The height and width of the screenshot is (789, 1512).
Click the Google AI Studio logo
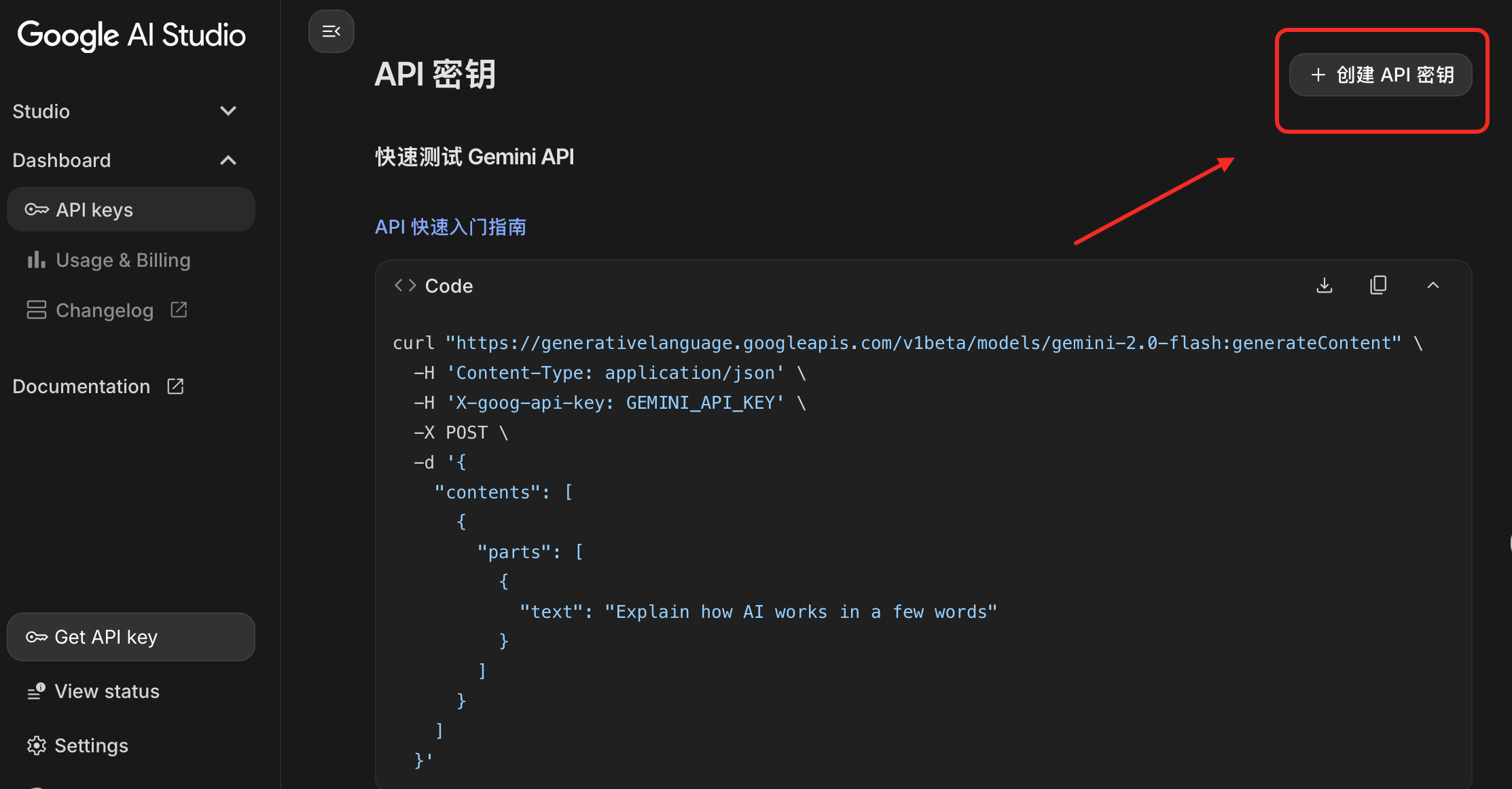(x=131, y=35)
